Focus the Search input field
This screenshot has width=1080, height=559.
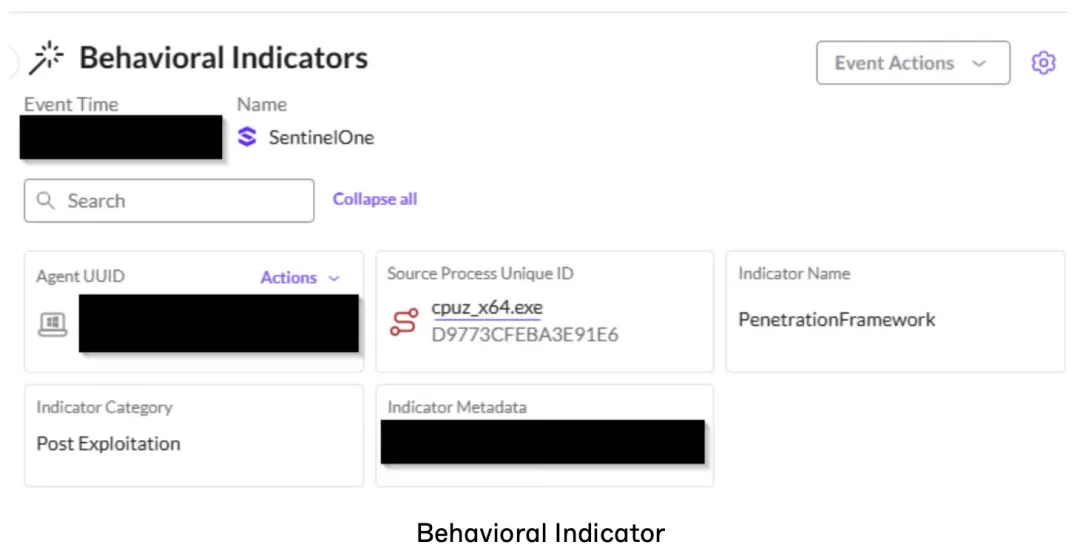pyautogui.click(x=180, y=201)
